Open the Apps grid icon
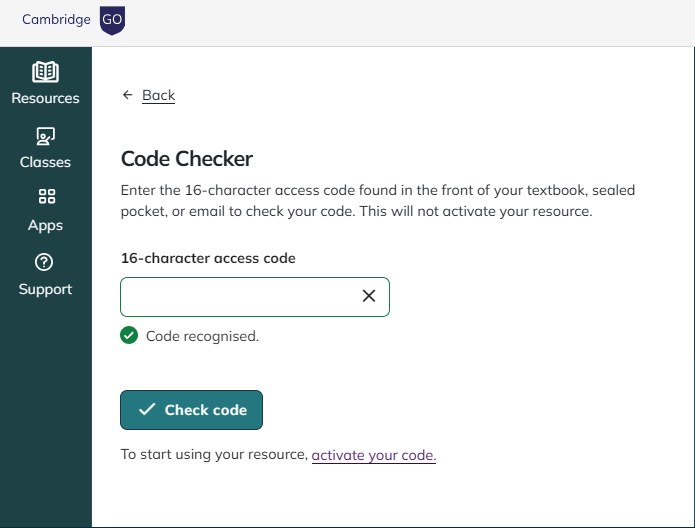 point(45,198)
